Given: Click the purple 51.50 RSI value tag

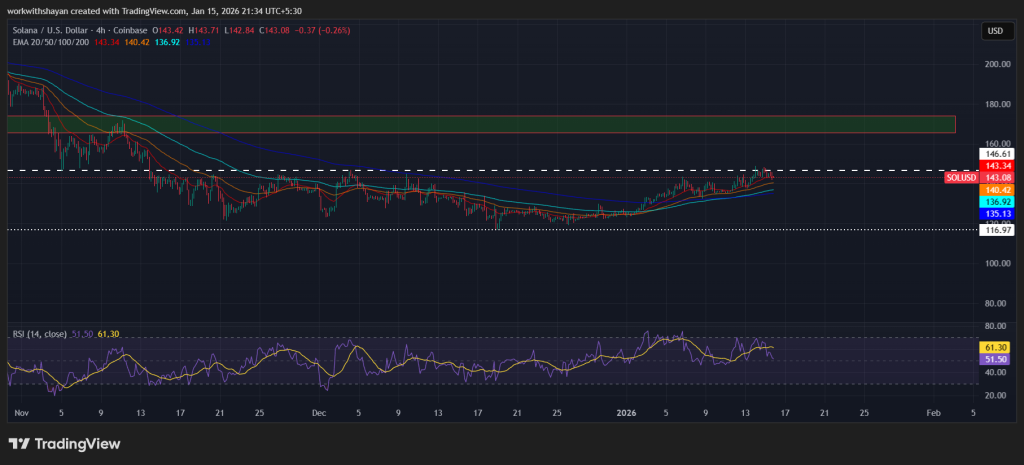Looking at the screenshot, I should 997,359.
